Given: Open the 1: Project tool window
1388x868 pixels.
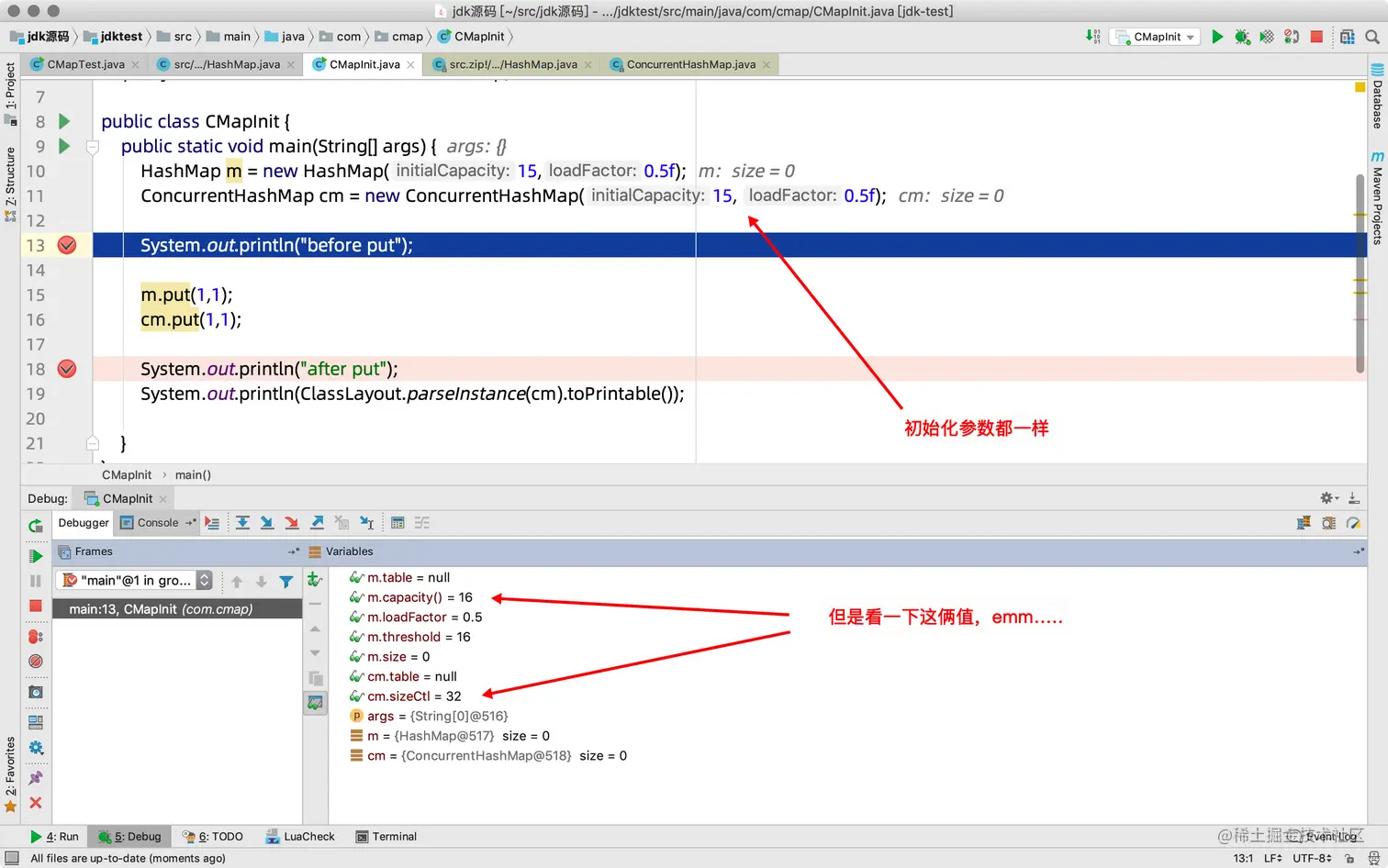Looking at the screenshot, I should 10,94.
